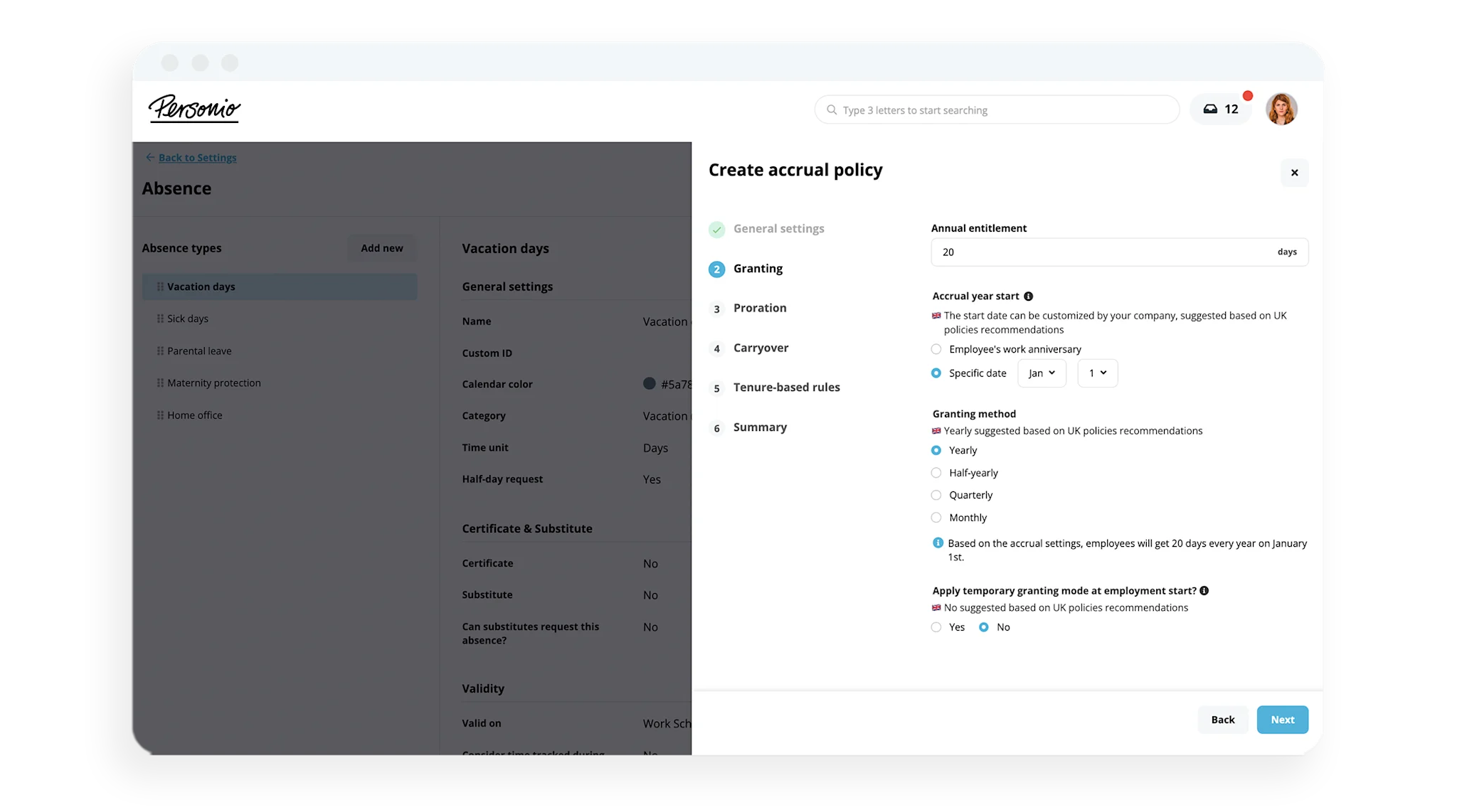Go to the Proration step
Screen dimensions: 1457x812
point(759,308)
